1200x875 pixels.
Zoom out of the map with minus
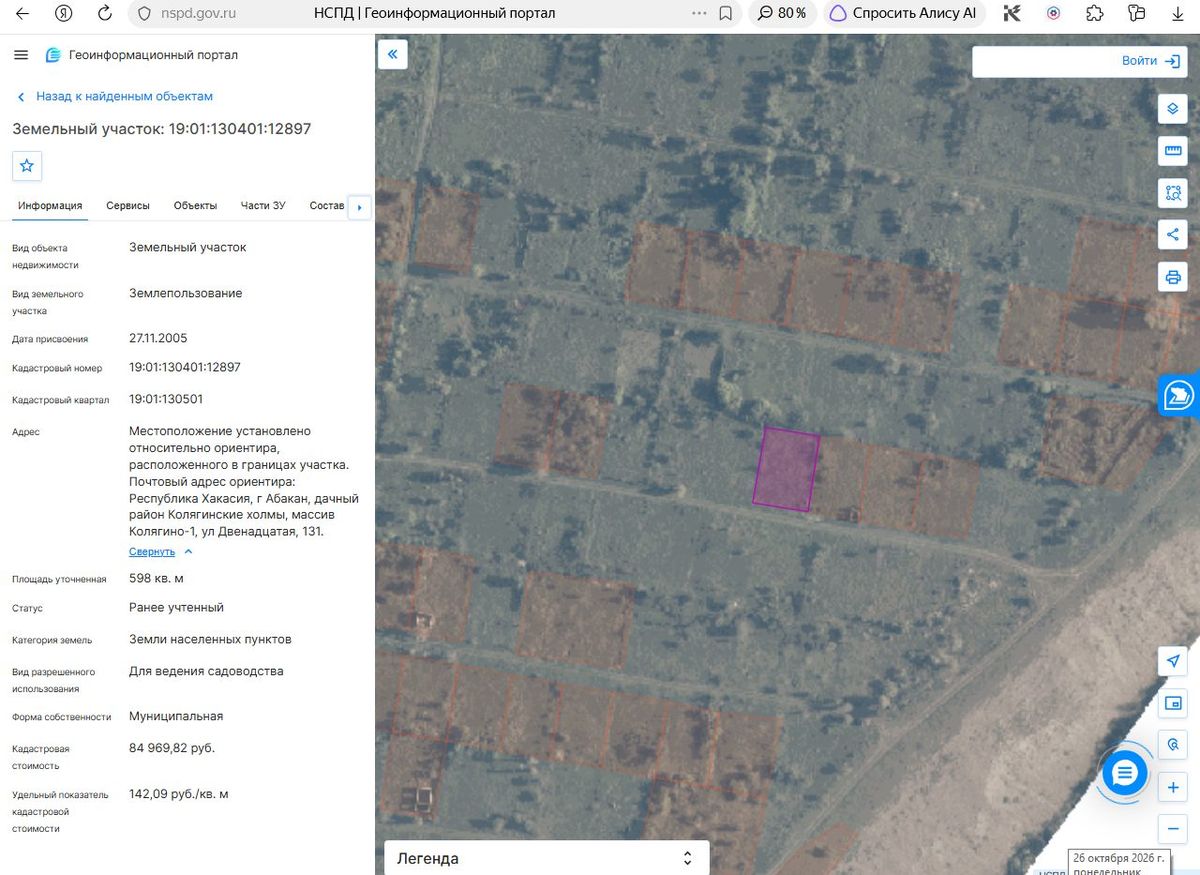[1172, 829]
